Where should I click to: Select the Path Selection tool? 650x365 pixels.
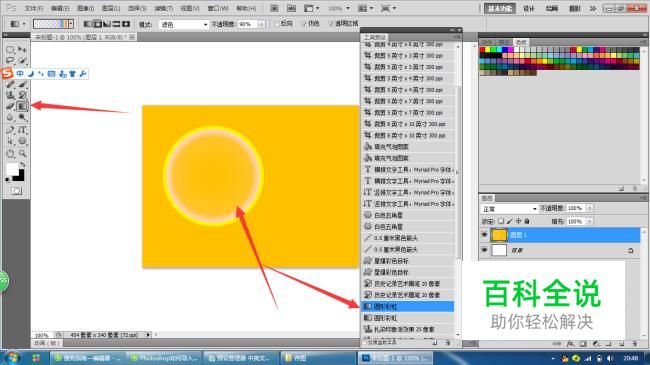click(10, 141)
